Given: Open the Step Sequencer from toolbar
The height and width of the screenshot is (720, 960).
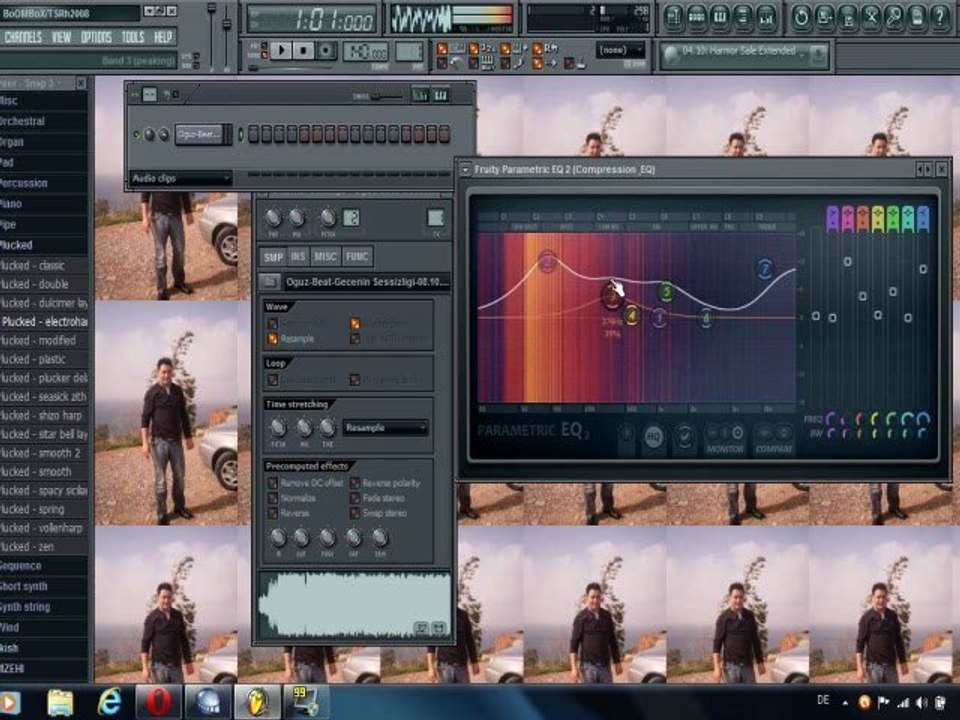Looking at the screenshot, I should tap(696, 17).
